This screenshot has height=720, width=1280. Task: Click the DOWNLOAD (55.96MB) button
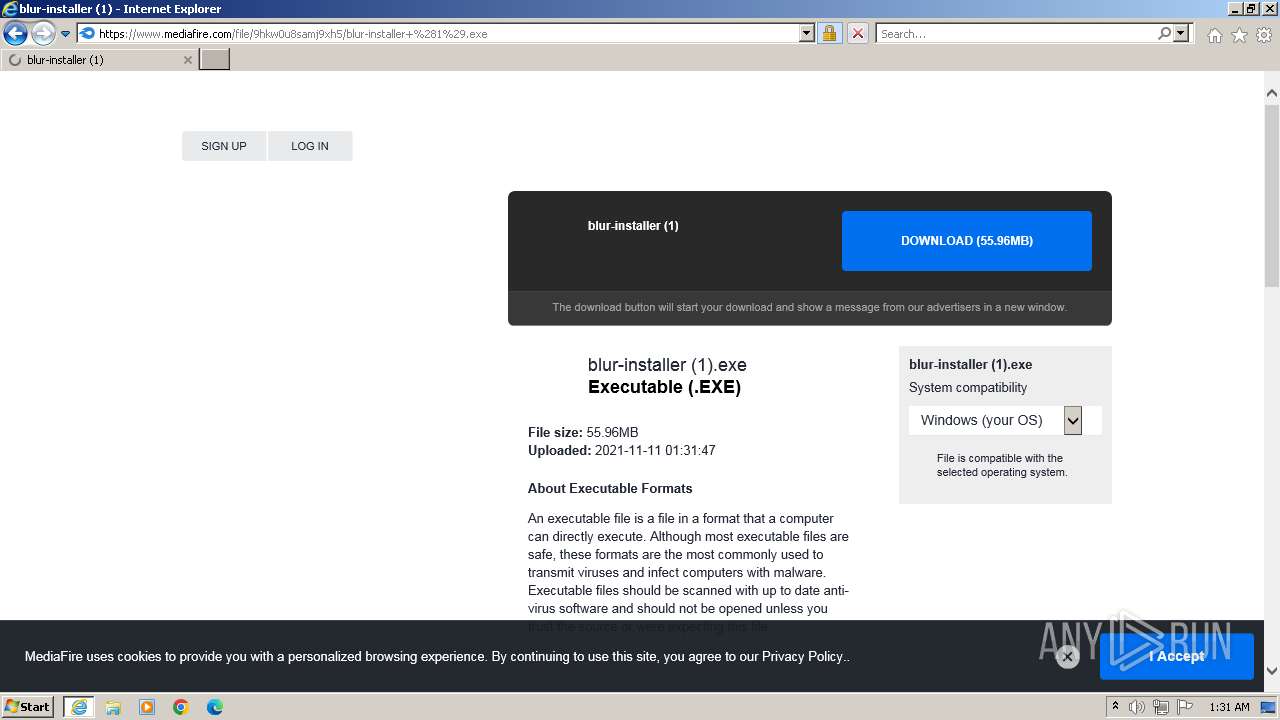[x=967, y=241]
